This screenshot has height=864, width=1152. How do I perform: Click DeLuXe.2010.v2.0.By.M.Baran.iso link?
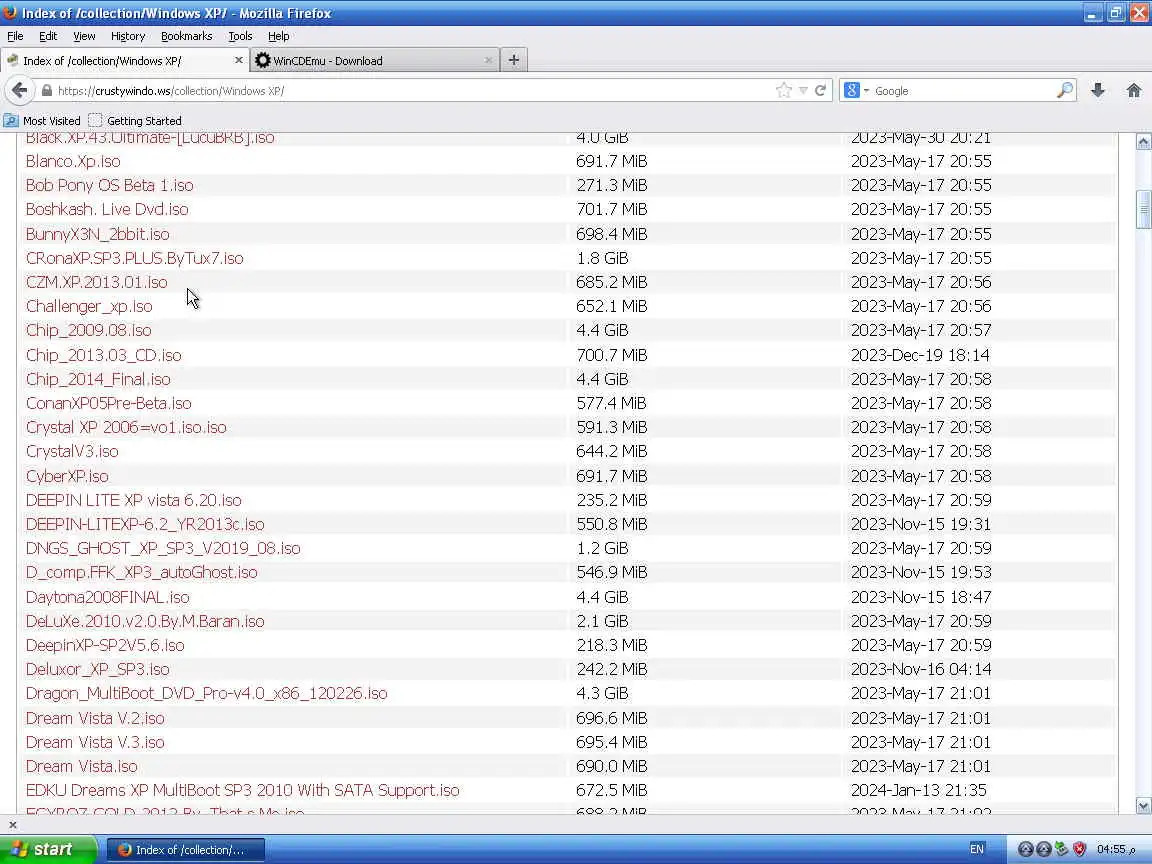click(145, 622)
